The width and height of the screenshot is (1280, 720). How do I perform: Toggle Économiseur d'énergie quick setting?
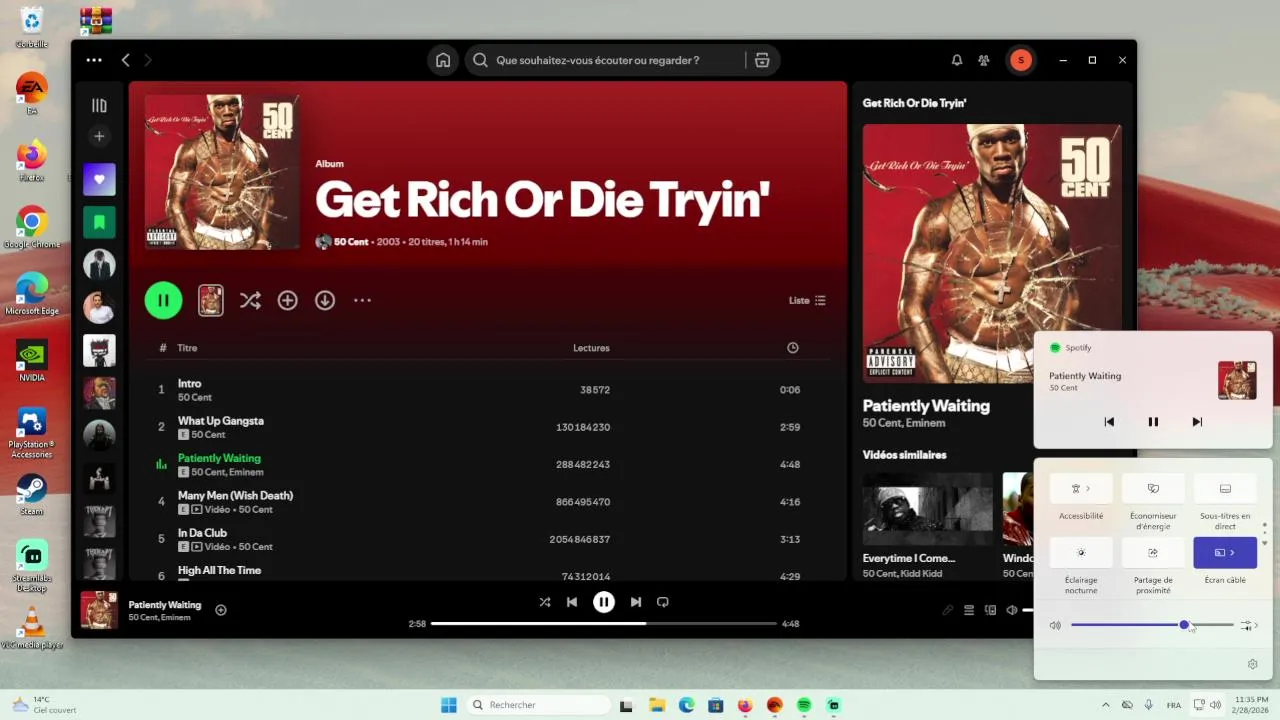(x=1153, y=489)
